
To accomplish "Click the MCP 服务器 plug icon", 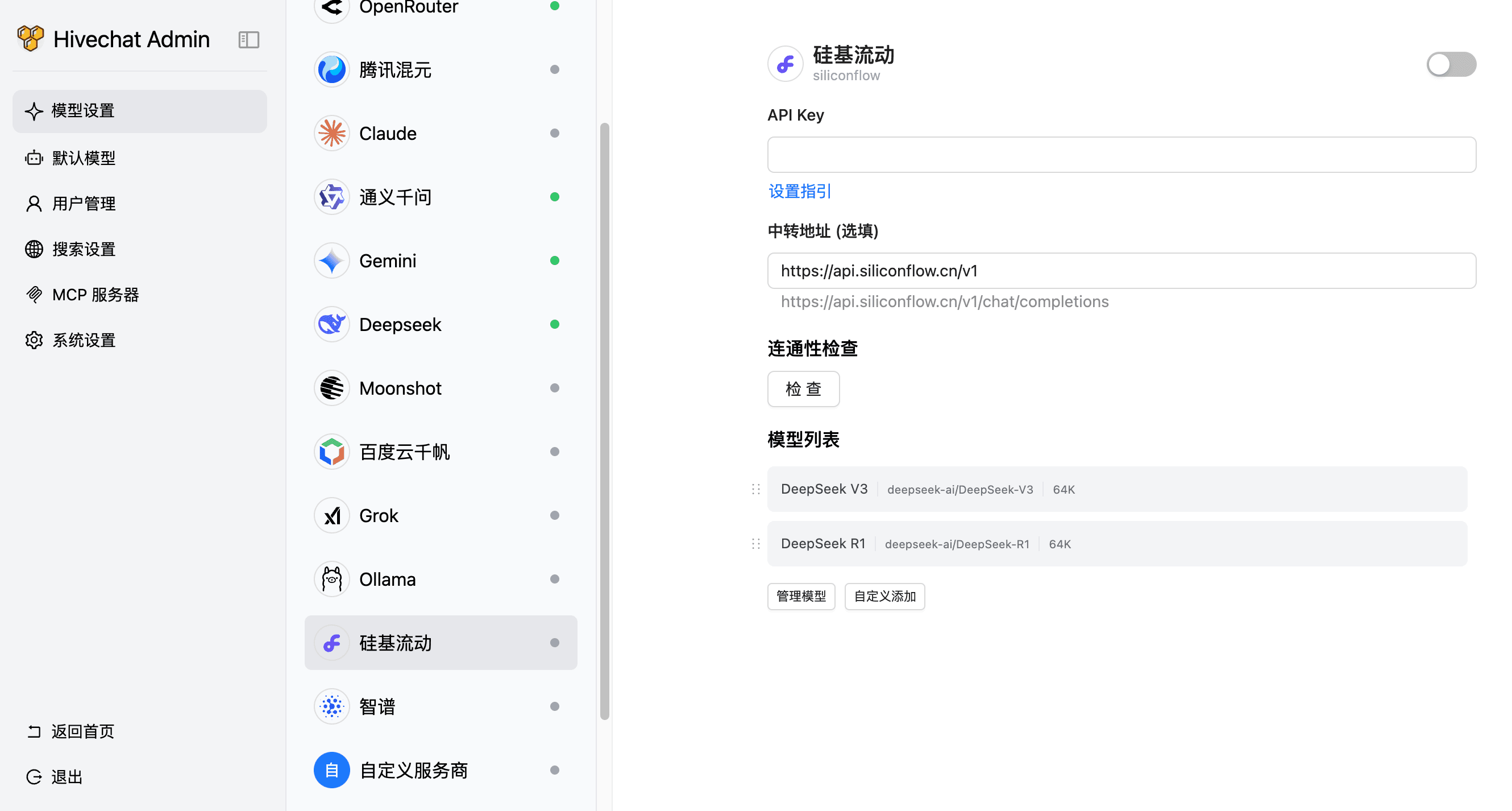I will click(34, 295).
